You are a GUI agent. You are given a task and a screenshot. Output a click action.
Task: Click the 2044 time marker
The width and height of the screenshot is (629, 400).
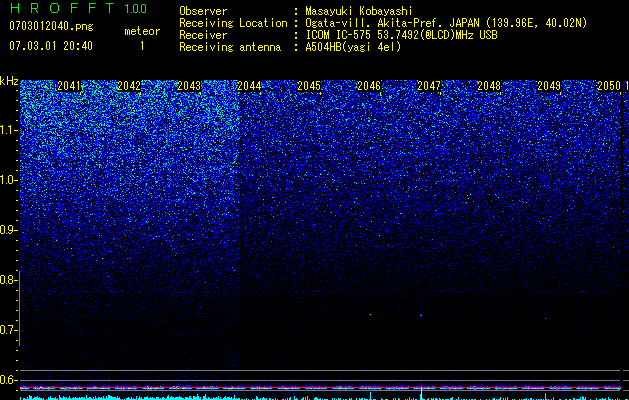point(249,86)
